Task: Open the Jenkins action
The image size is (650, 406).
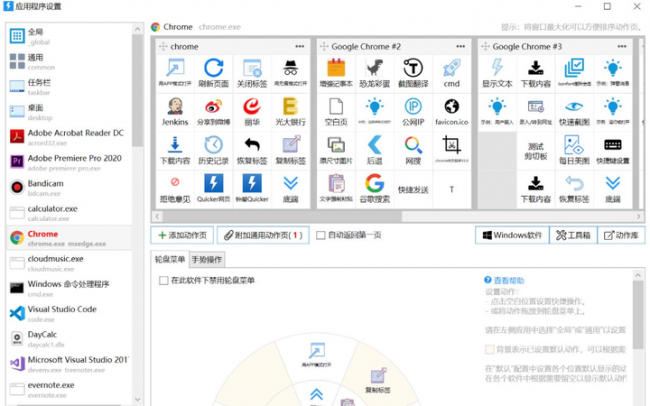Action: (175, 111)
